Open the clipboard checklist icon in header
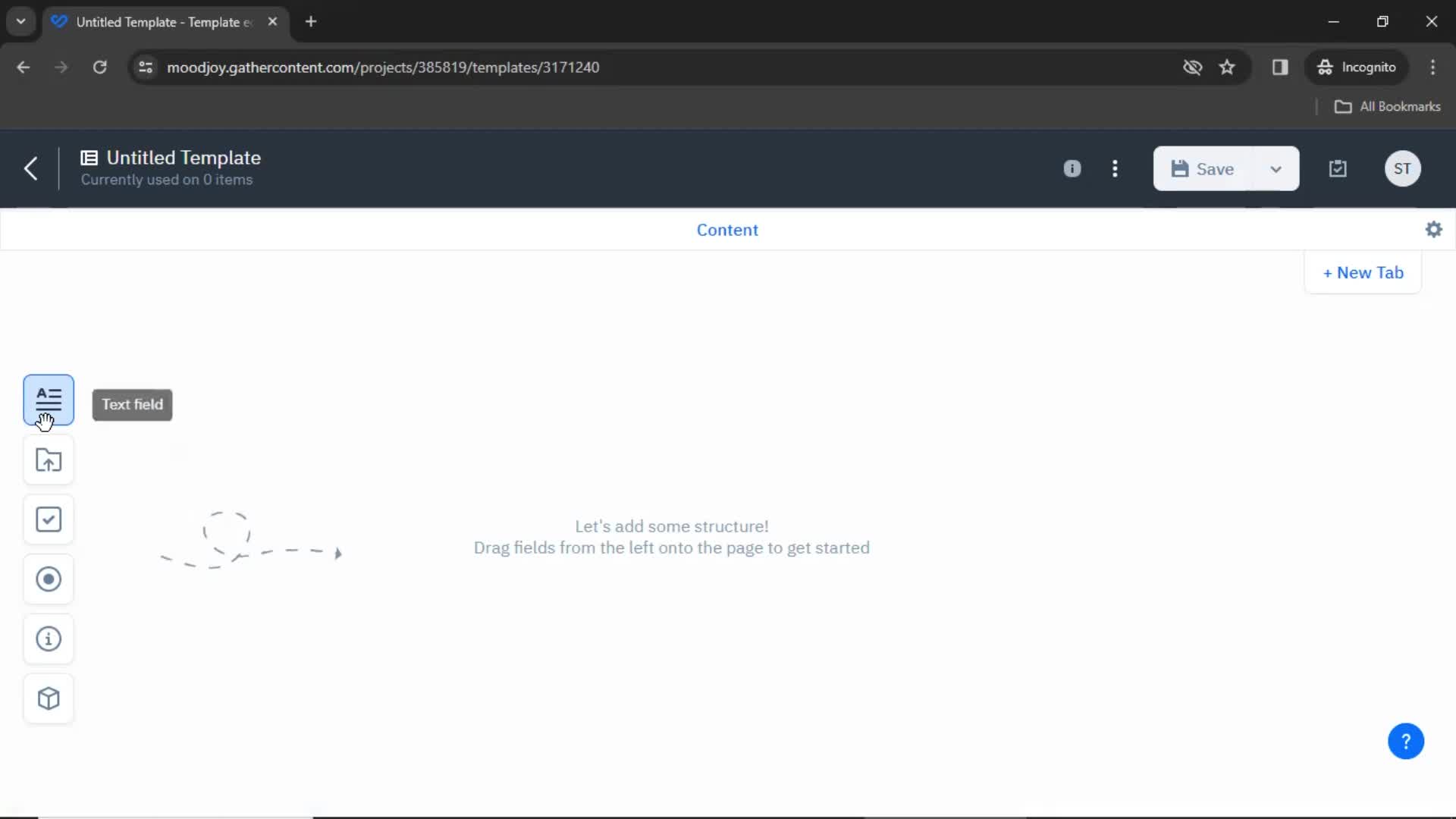 coord(1338,168)
